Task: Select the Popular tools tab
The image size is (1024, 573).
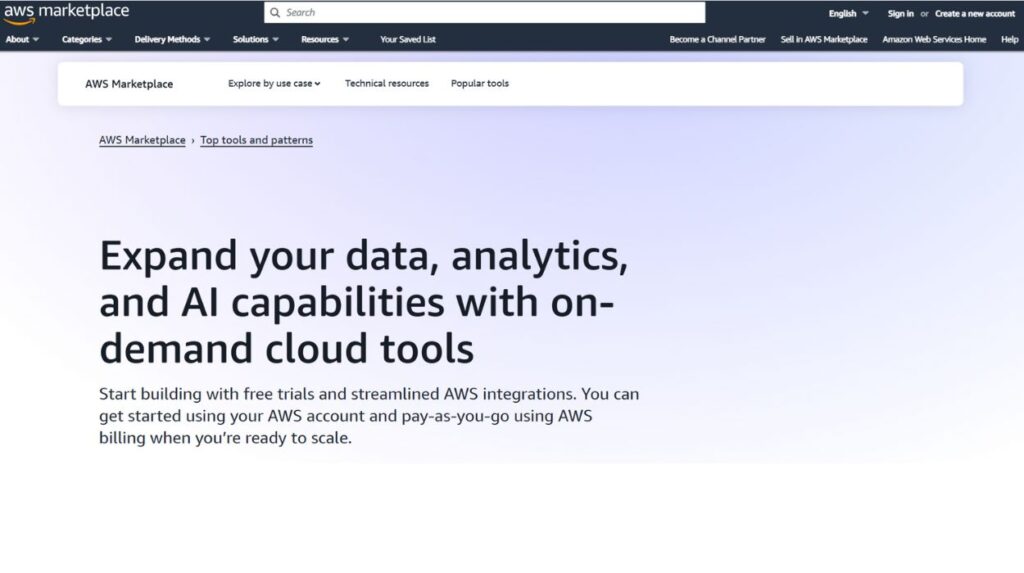Action: pos(479,83)
